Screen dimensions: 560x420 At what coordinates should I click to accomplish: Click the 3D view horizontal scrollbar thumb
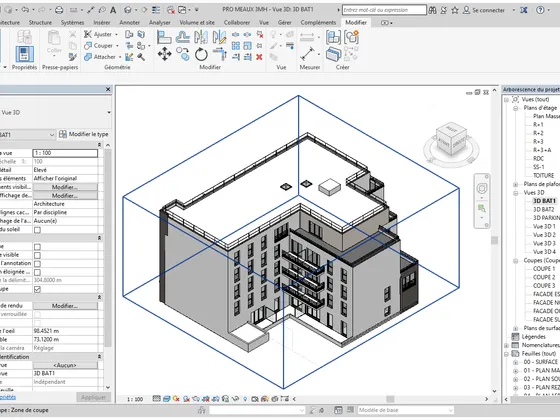tap(390, 399)
